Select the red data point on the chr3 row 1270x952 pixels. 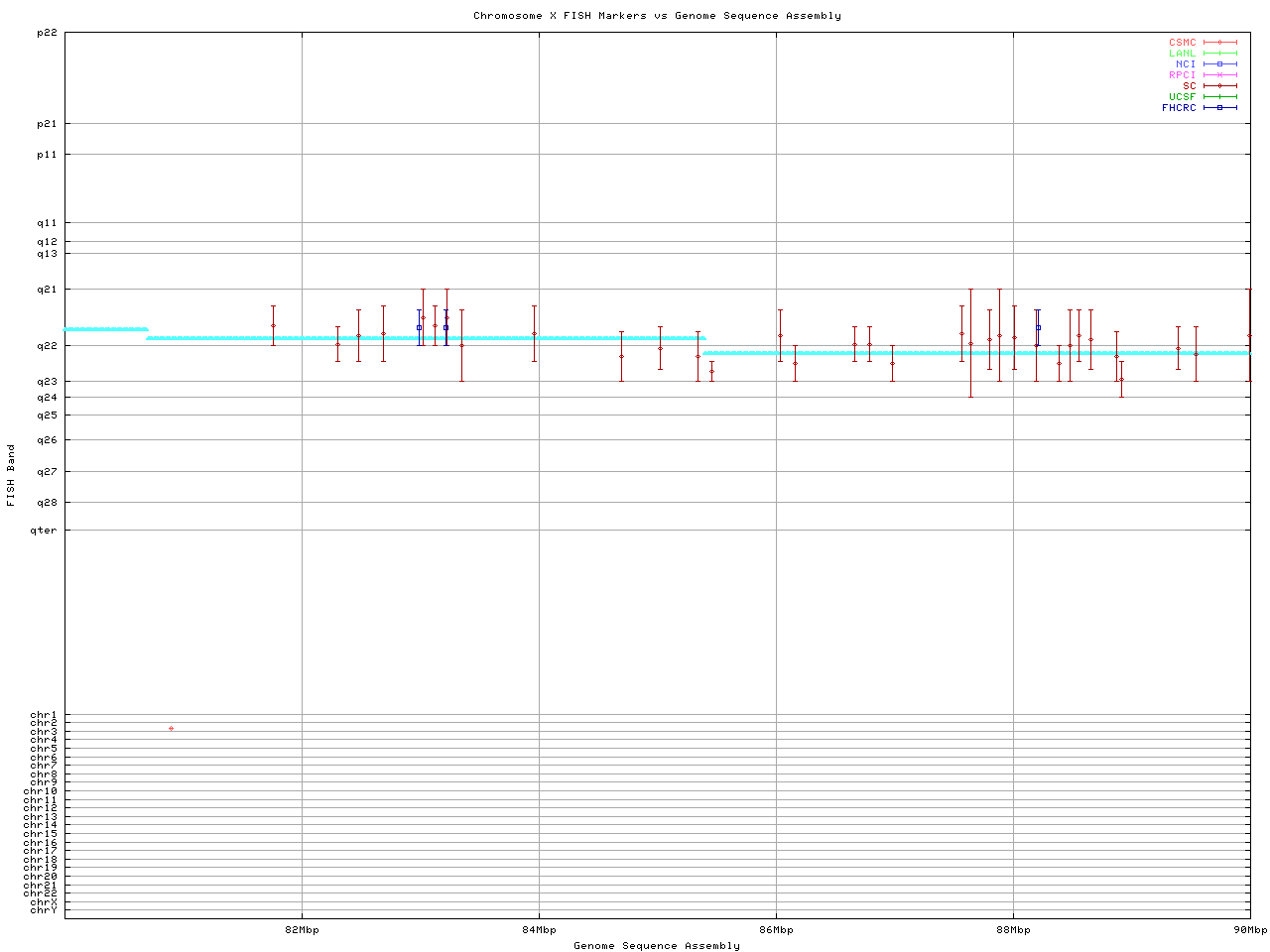[171, 729]
